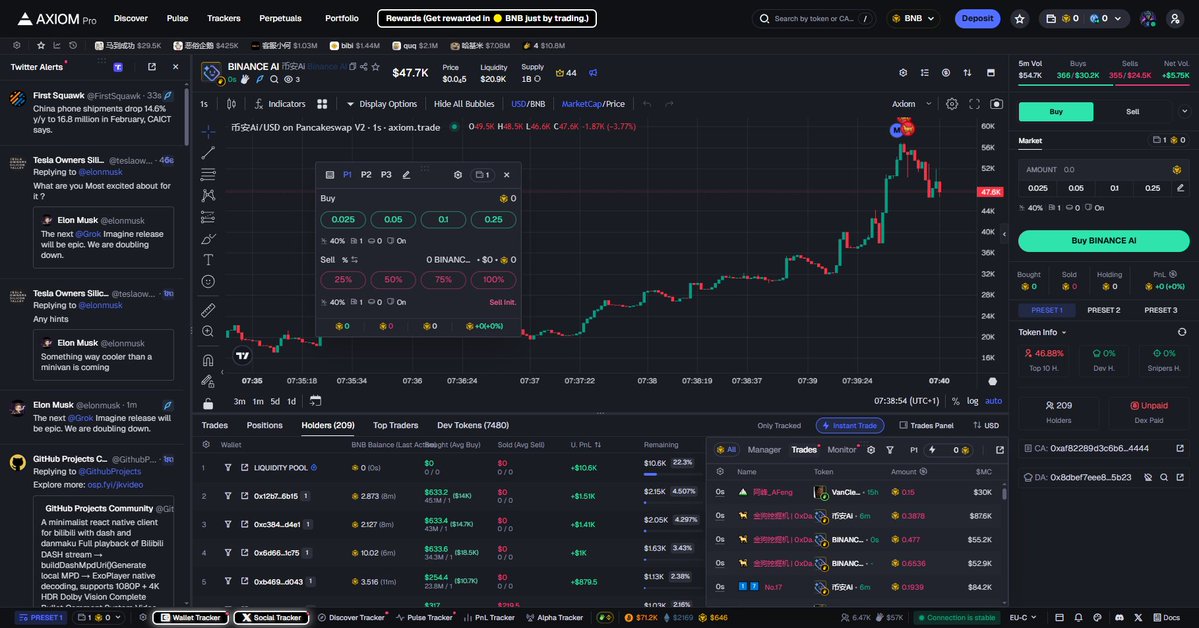This screenshot has height=628, width=1199.
Task: Open the Wallet Tracker button
Action: pos(190,617)
